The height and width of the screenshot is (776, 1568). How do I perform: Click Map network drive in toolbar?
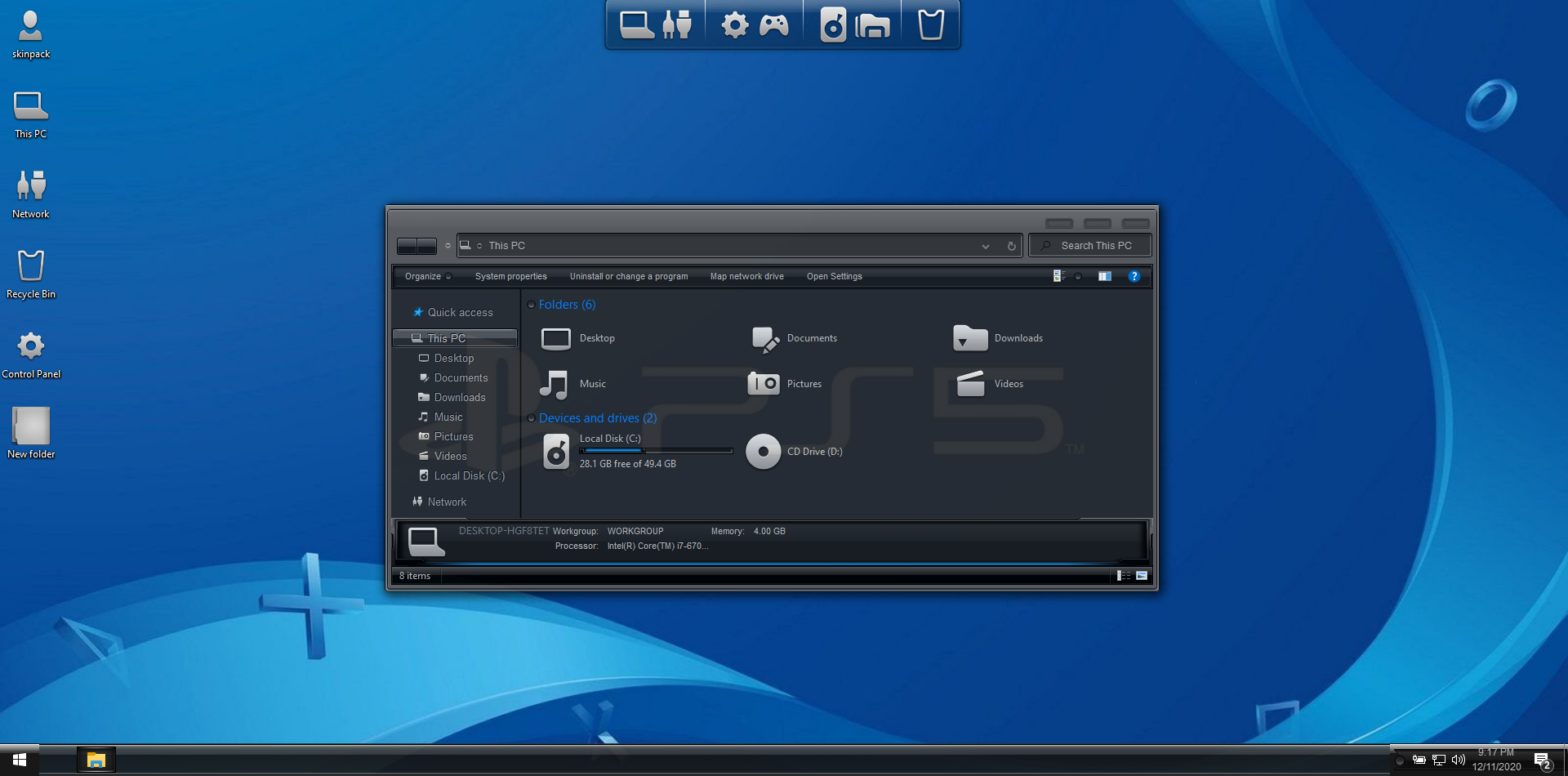[746, 276]
